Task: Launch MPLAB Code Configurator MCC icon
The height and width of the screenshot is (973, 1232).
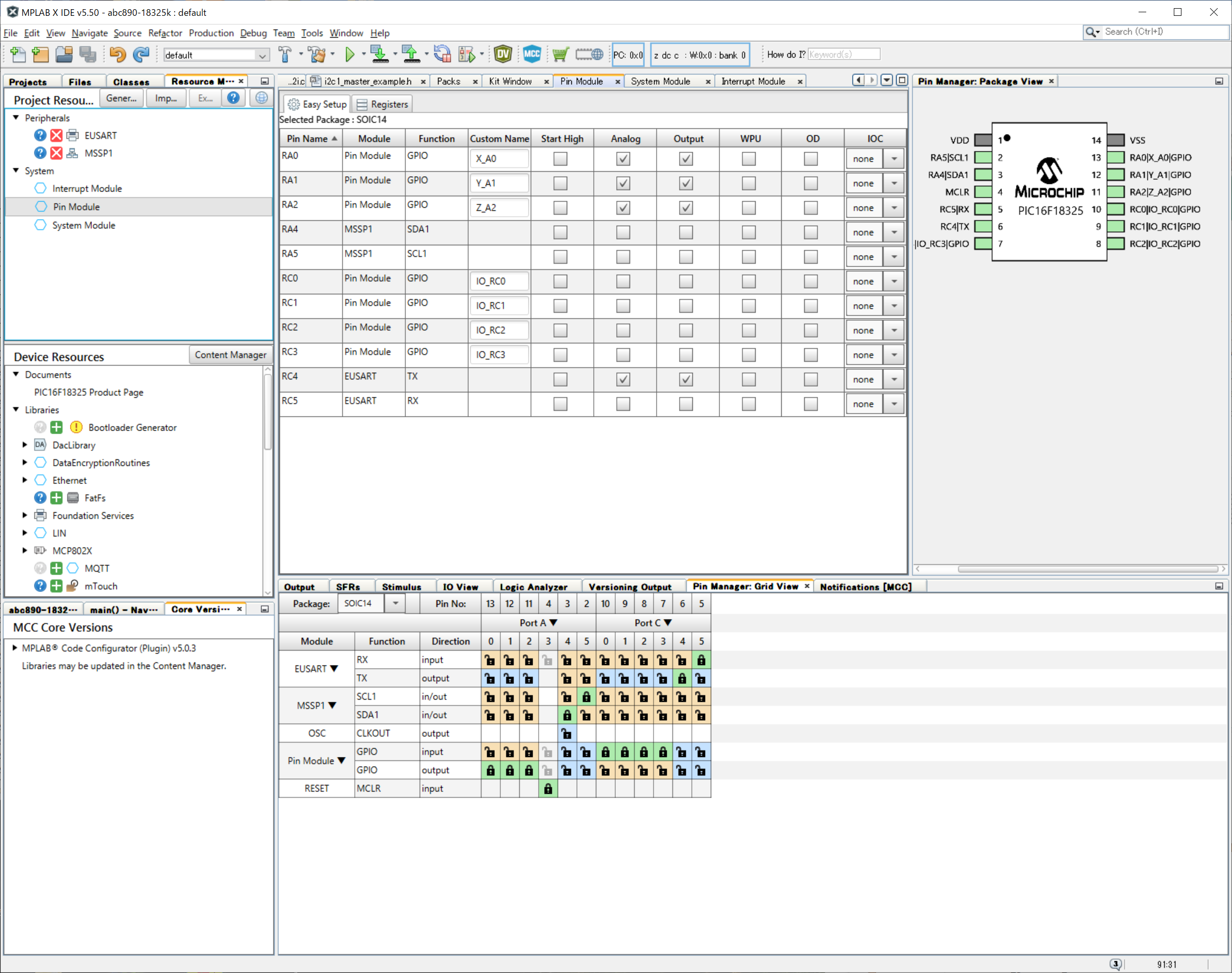Action: [x=532, y=55]
